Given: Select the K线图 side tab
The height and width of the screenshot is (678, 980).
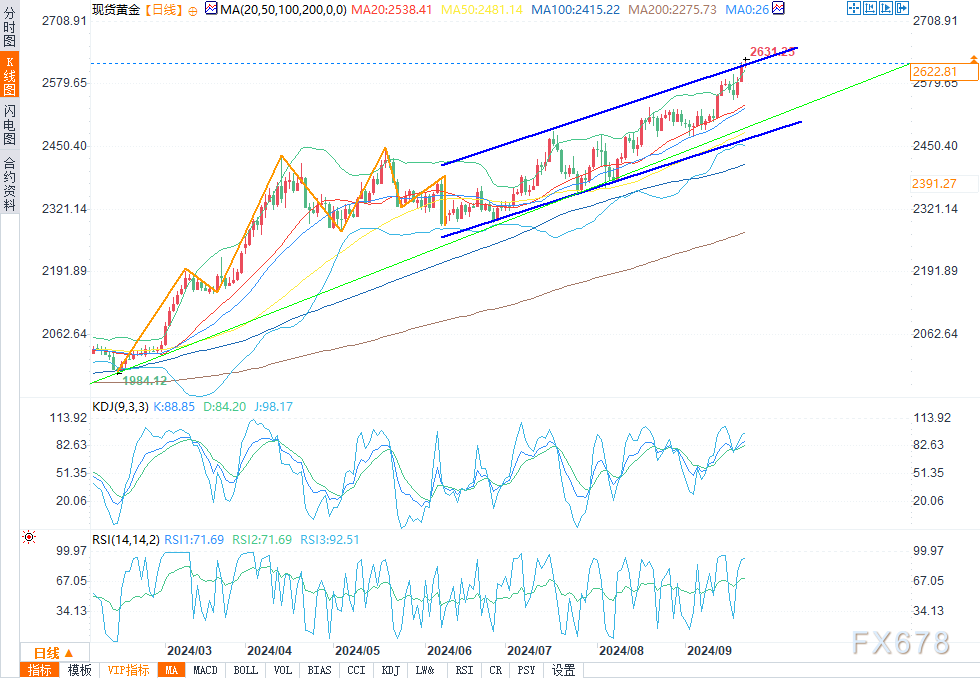Looking at the screenshot, I should 9,76.
